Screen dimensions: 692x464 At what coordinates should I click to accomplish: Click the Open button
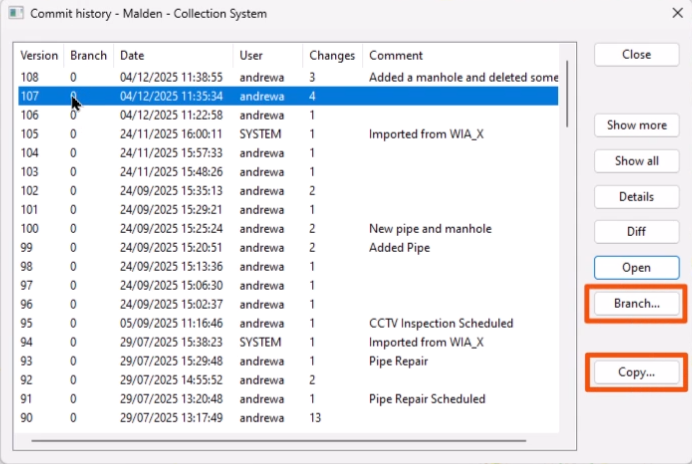(636, 268)
